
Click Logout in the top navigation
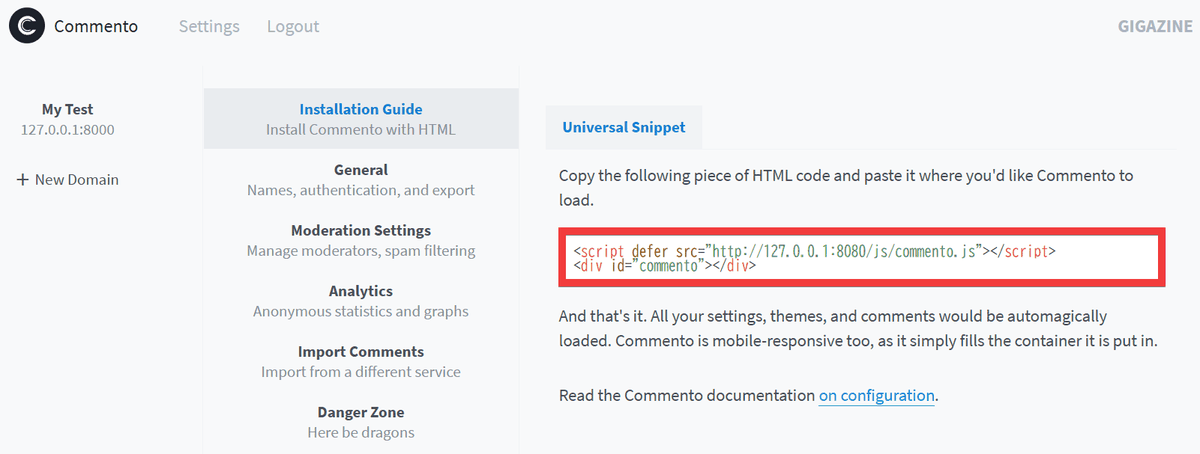(293, 27)
